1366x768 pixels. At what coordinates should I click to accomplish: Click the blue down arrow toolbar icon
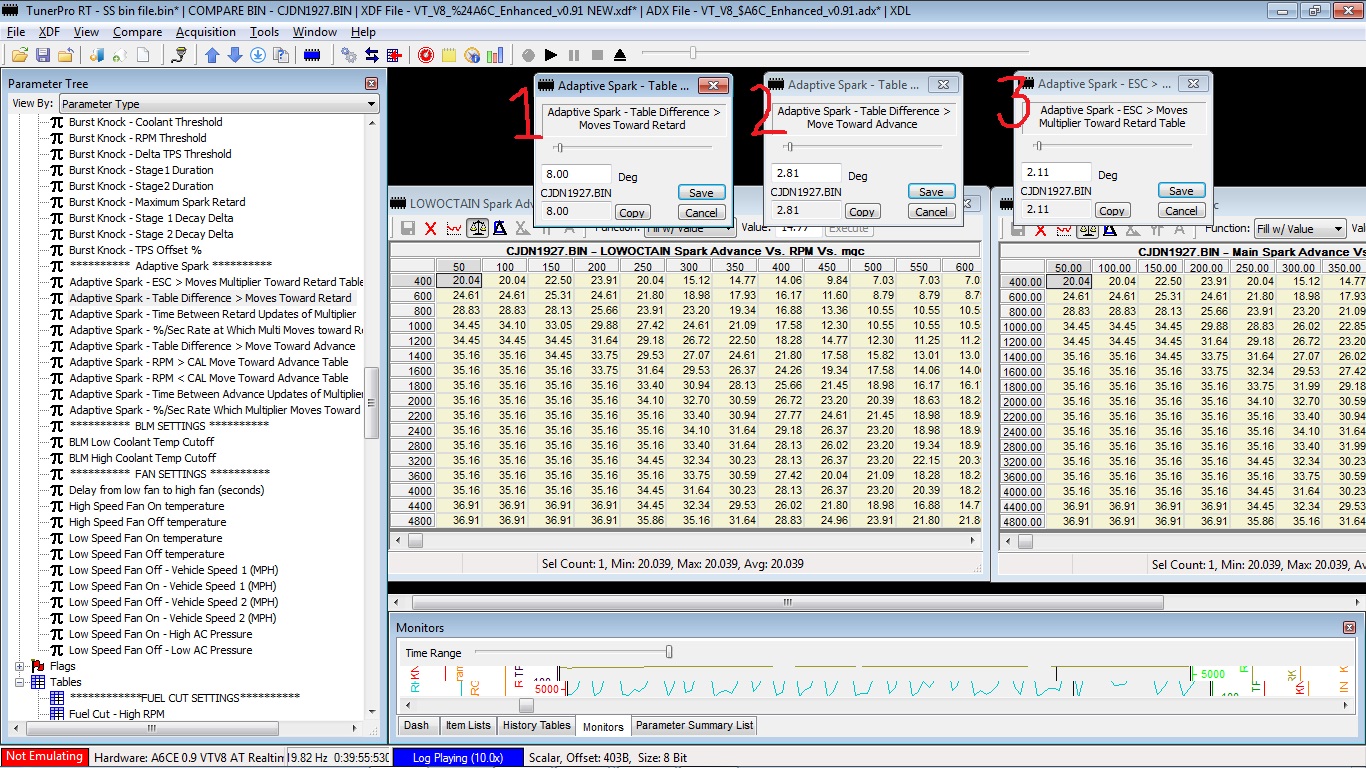coord(235,55)
